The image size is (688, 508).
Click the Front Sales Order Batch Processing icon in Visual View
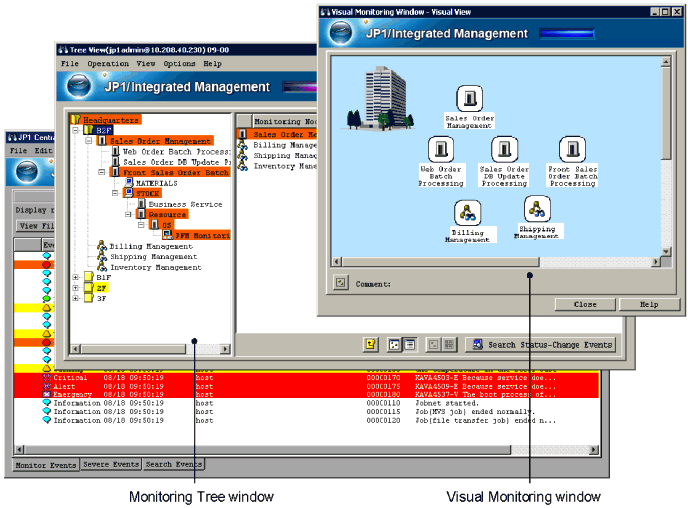point(572,149)
